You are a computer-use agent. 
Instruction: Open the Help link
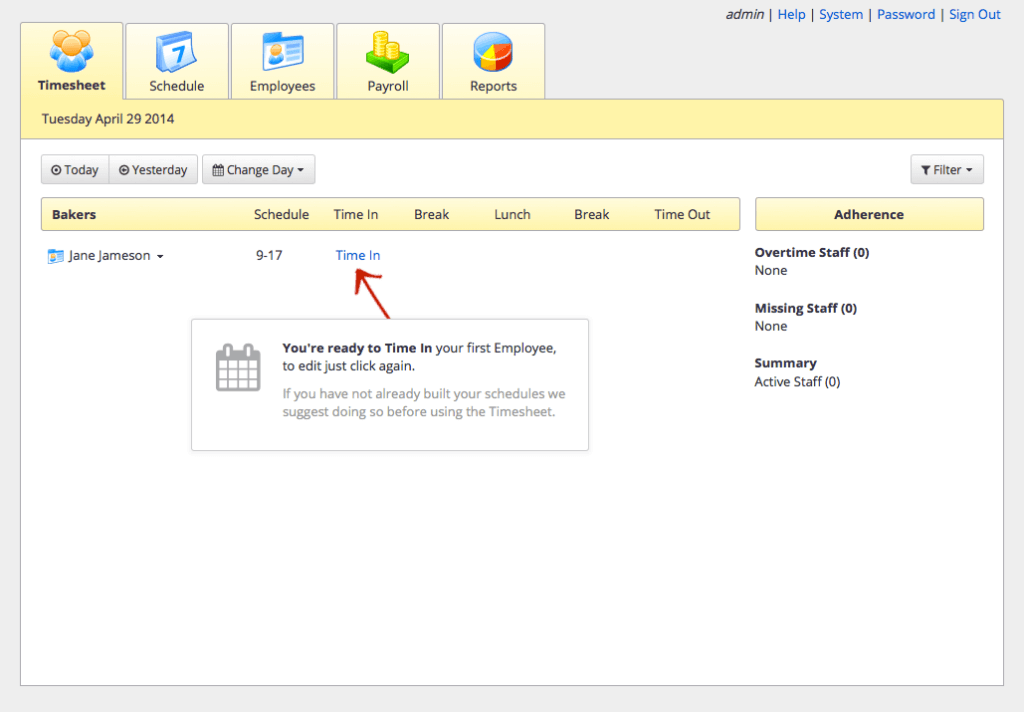pos(791,15)
